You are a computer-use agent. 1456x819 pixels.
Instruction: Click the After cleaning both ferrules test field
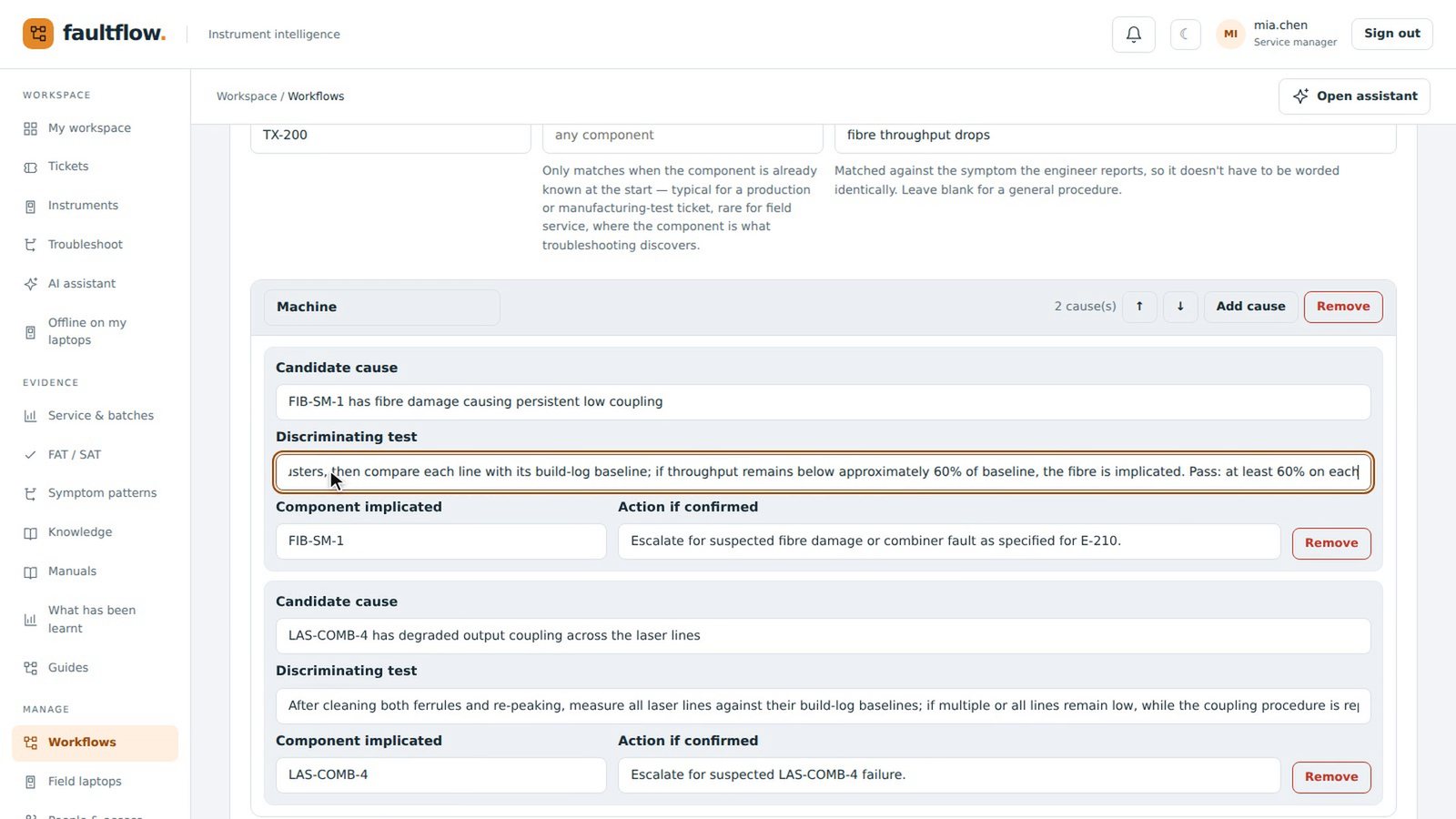[823, 706]
